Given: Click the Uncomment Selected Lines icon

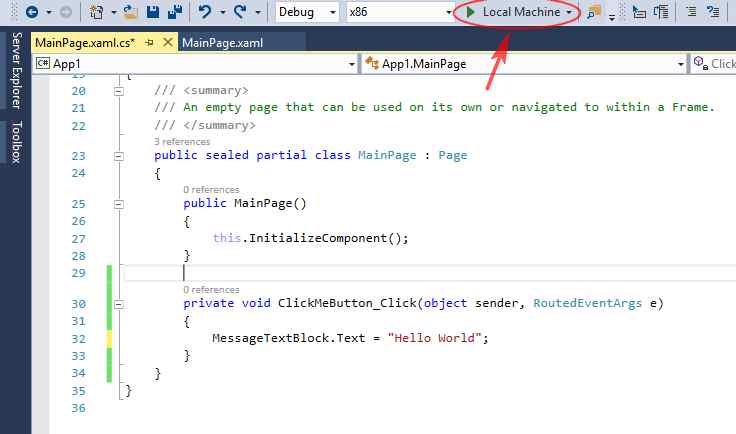Looking at the screenshot, I should click(713, 12).
